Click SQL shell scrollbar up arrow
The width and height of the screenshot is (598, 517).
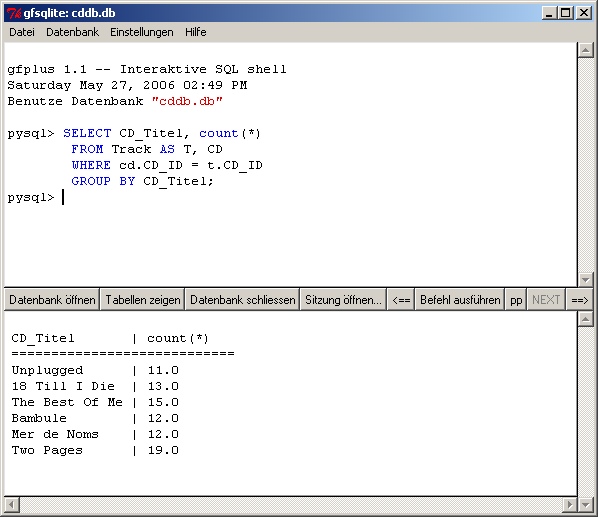pyautogui.click(x=585, y=50)
